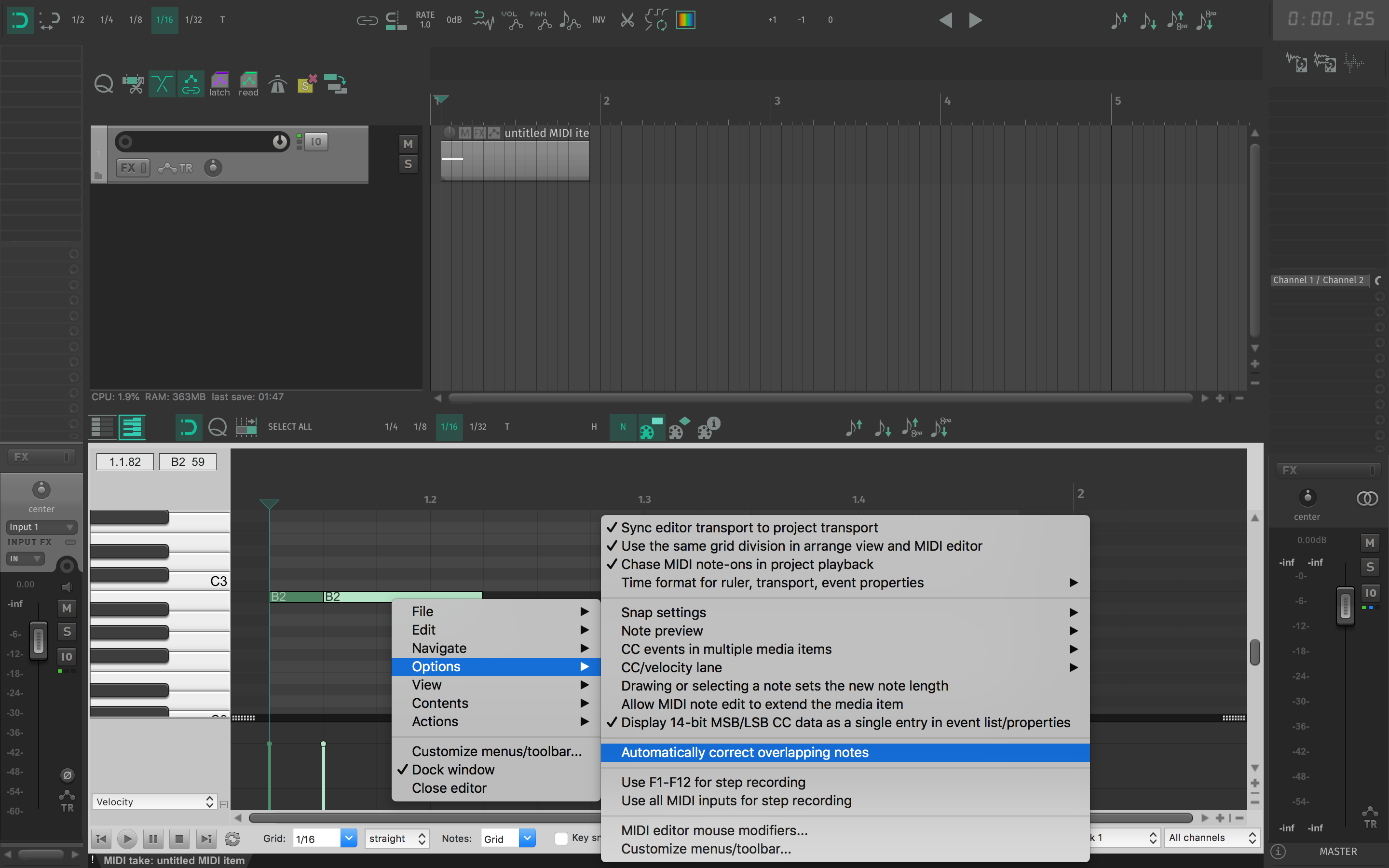Click note transpose up icon in MIDI toolbar
Image resolution: width=1389 pixels, height=868 pixels.
coord(854,427)
